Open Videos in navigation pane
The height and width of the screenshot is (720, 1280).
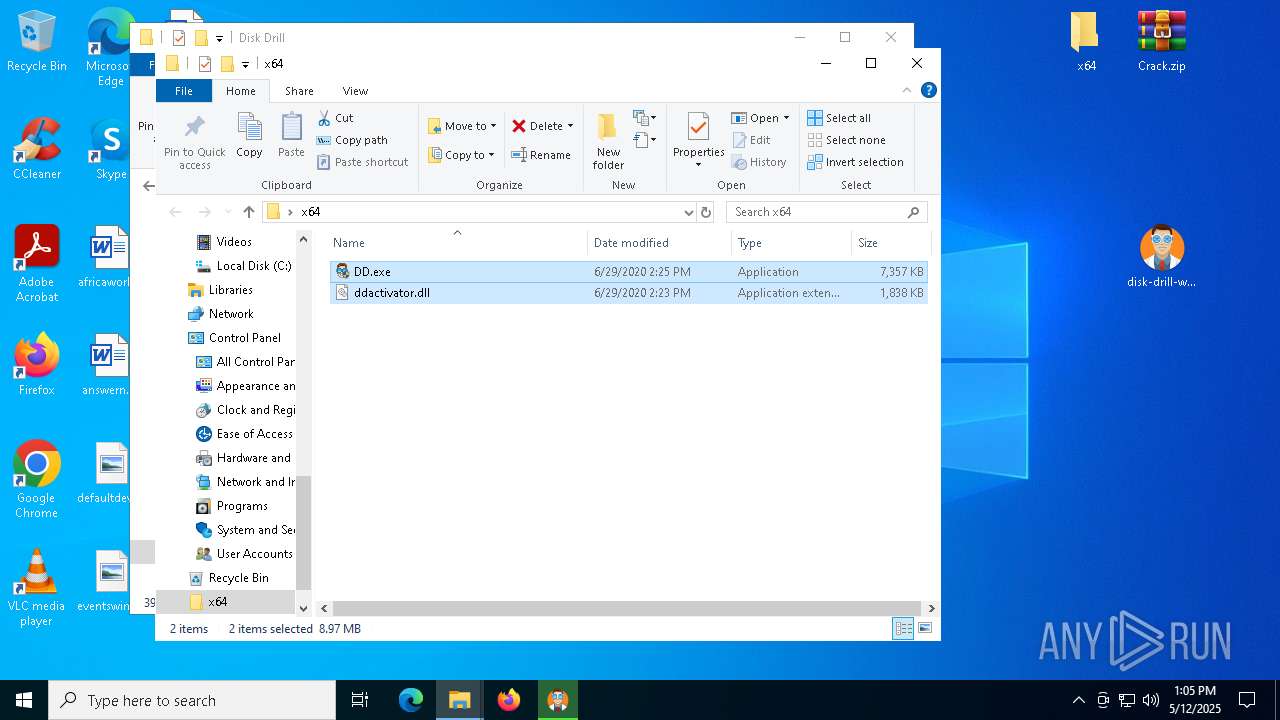pyautogui.click(x=234, y=242)
